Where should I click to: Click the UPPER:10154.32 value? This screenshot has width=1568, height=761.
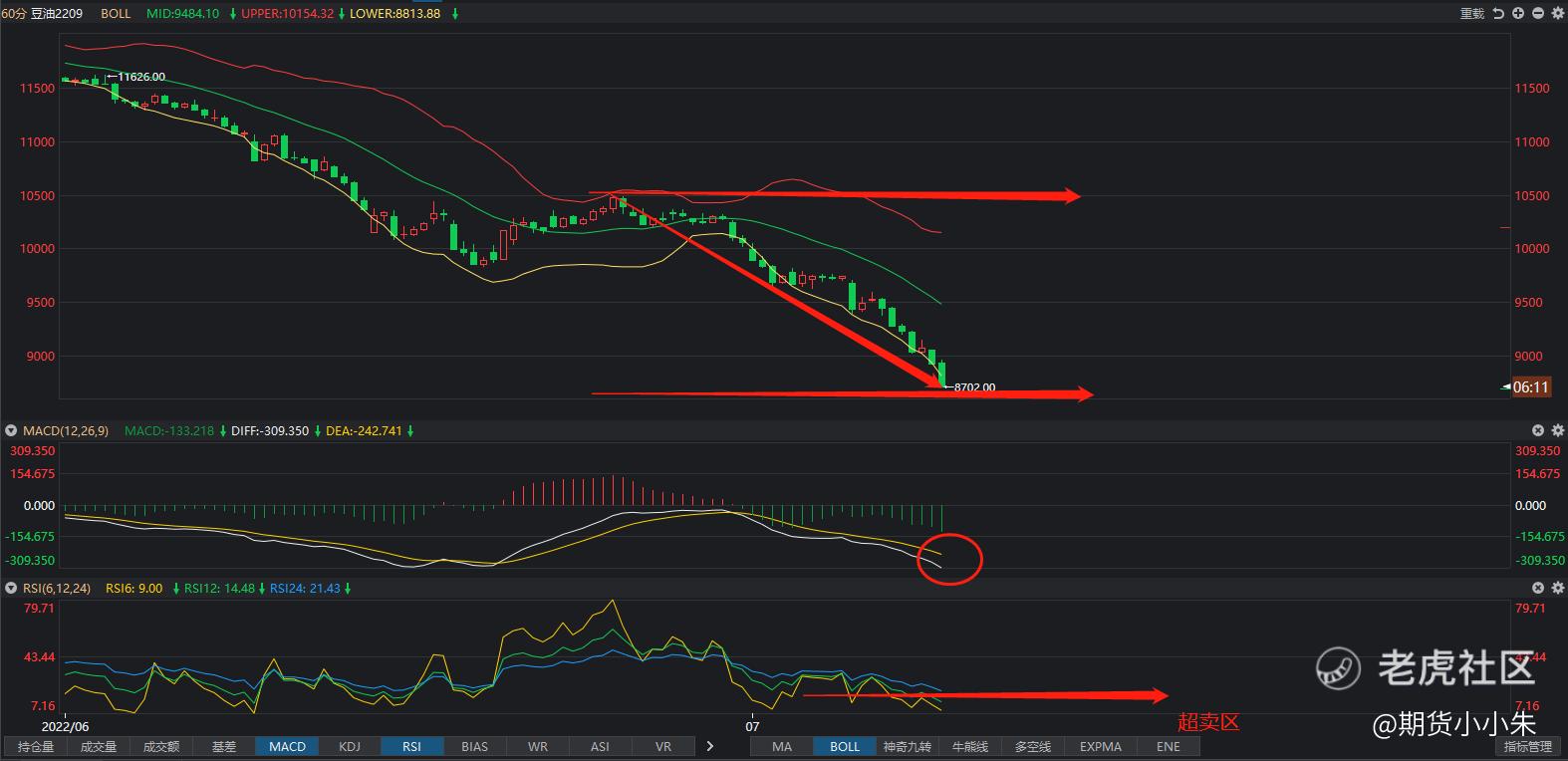[287, 14]
